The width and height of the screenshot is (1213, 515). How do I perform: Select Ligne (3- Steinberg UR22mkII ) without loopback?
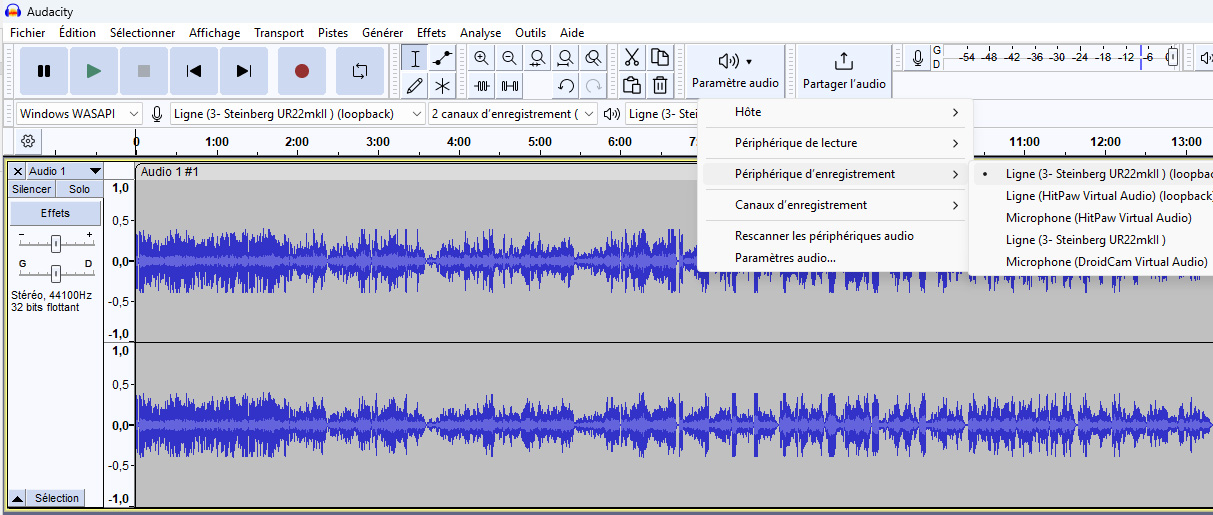click(x=1093, y=240)
